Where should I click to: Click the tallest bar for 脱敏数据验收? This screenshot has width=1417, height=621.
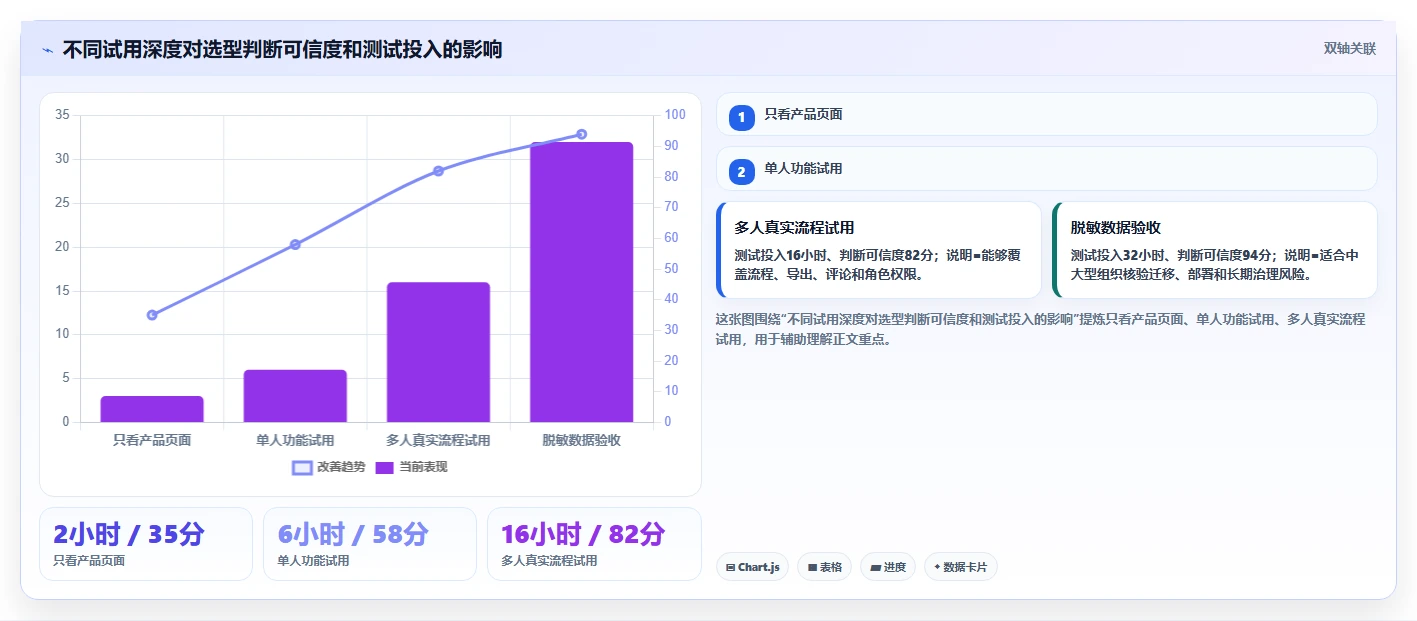point(582,282)
